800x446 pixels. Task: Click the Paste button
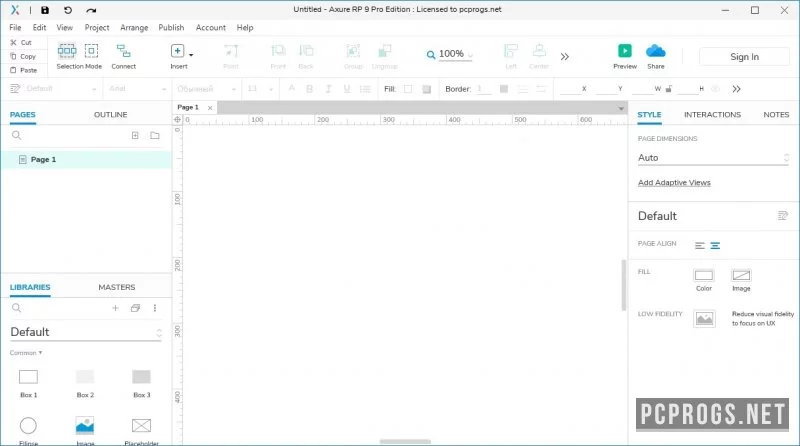click(23, 70)
